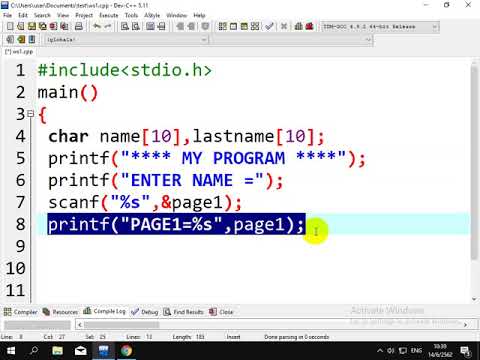The width and height of the screenshot is (480, 360).
Task: Open the Search menu
Action: tap(42, 15)
